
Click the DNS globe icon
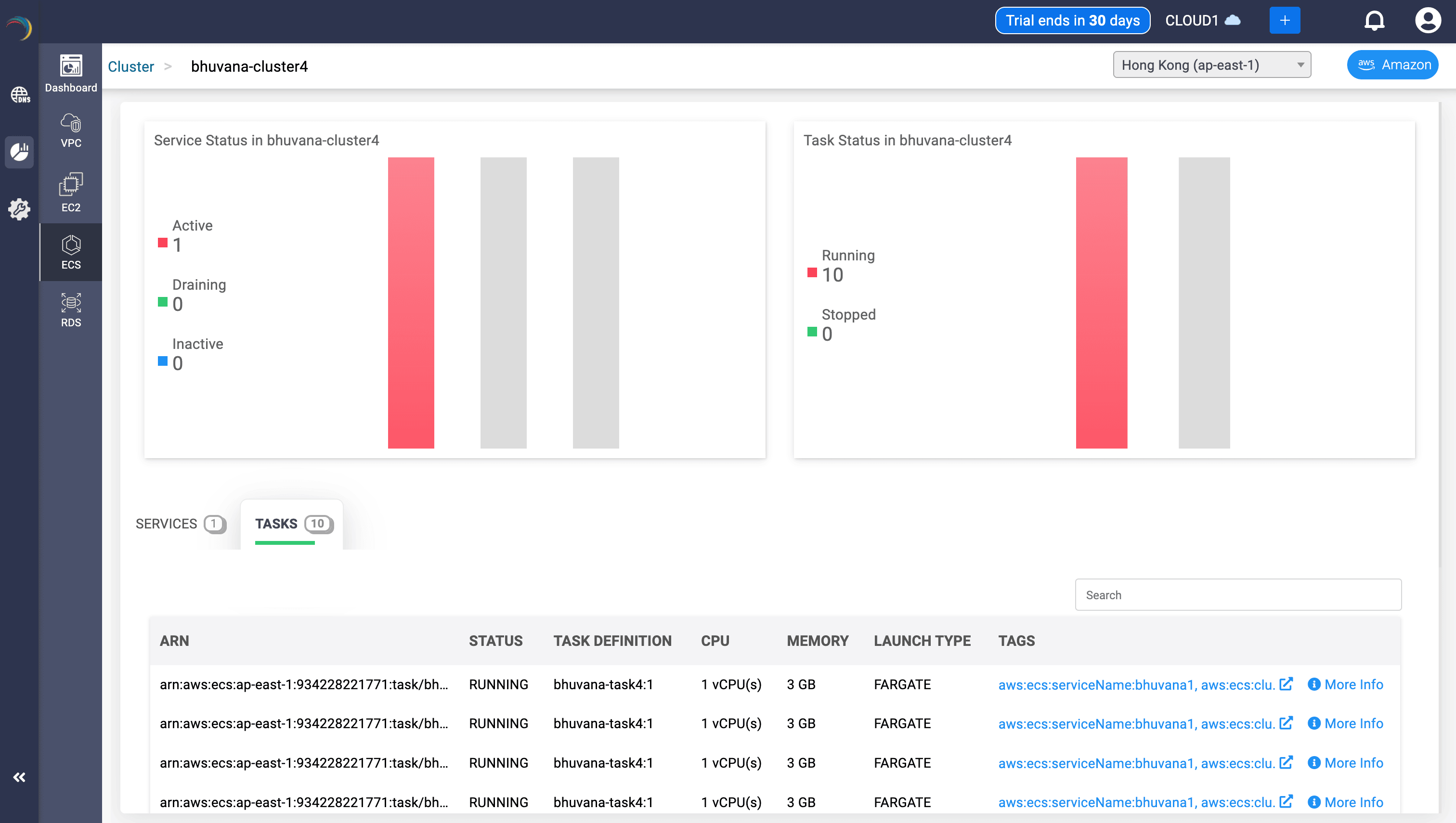coord(20,94)
